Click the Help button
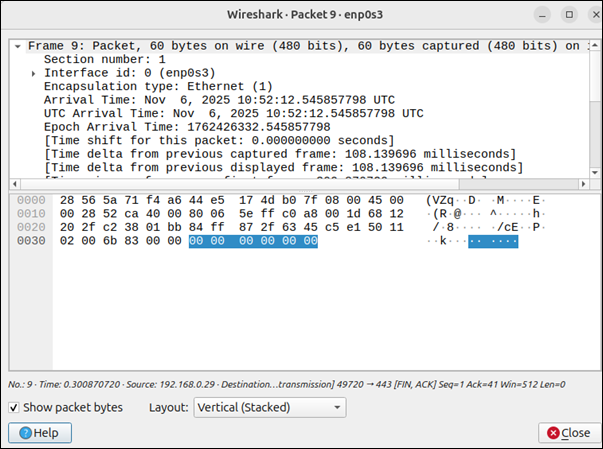 (x=40, y=433)
